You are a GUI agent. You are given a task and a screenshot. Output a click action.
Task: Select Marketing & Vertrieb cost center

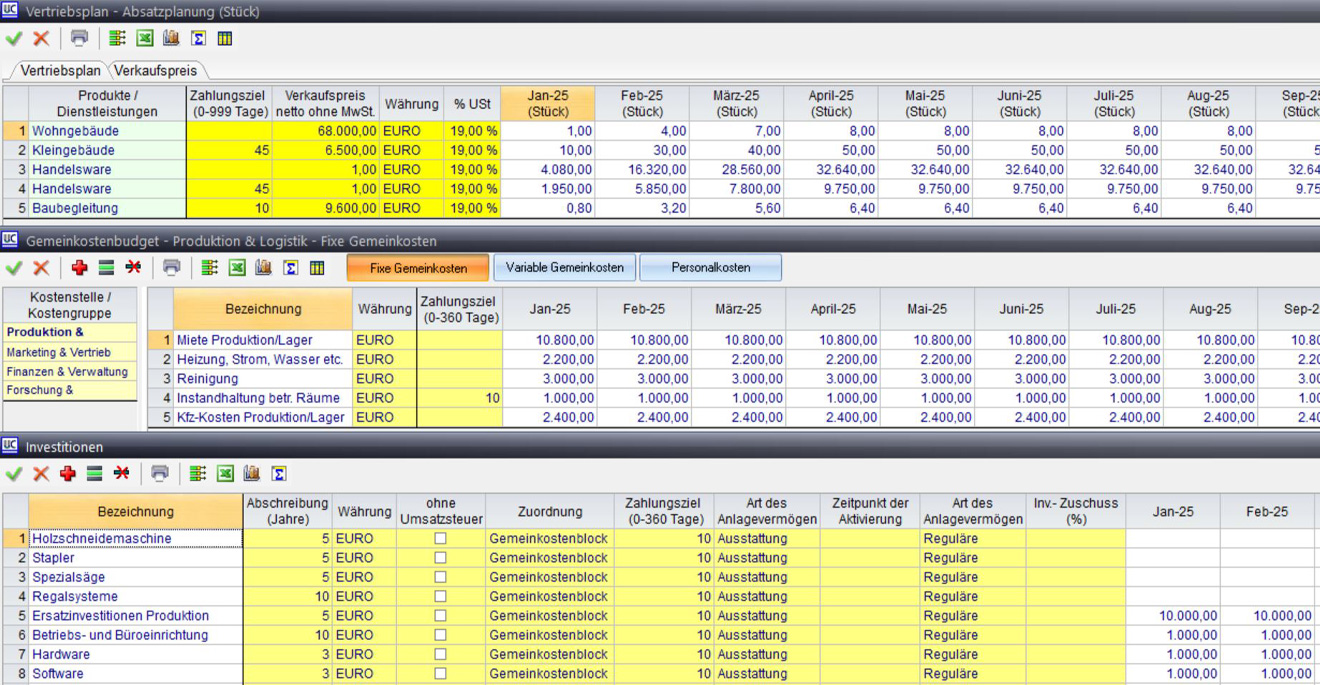tap(58, 353)
